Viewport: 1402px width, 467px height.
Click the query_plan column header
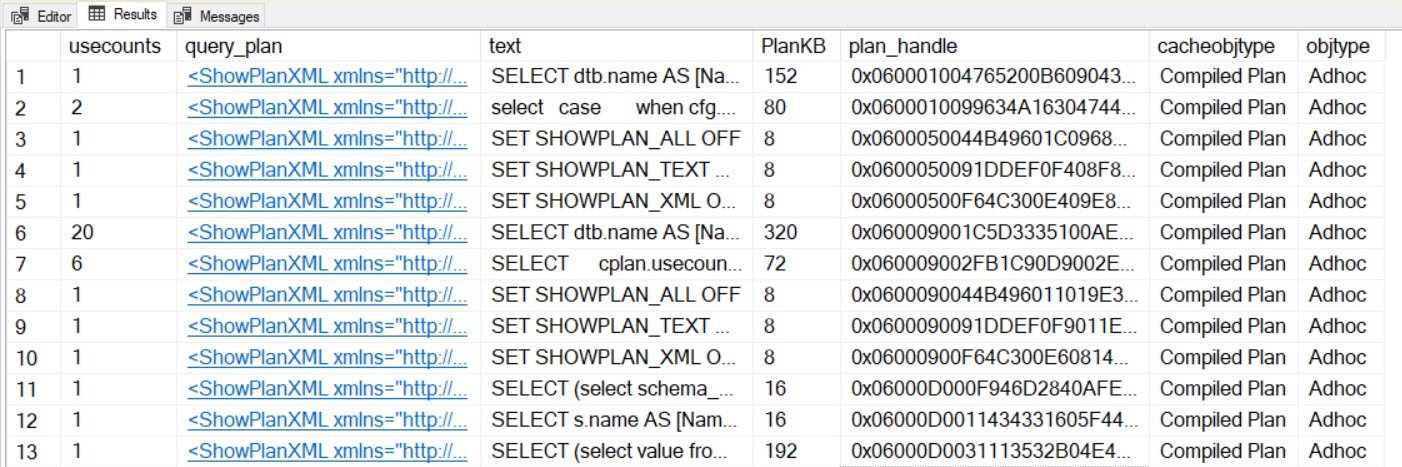click(233, 46)
